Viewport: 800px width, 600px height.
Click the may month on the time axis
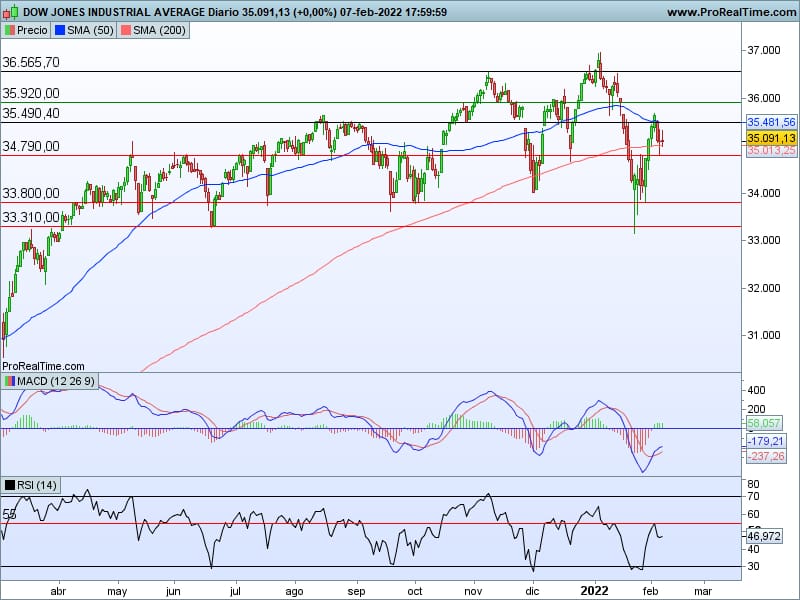pyautogui.click(x=117, y=592)
